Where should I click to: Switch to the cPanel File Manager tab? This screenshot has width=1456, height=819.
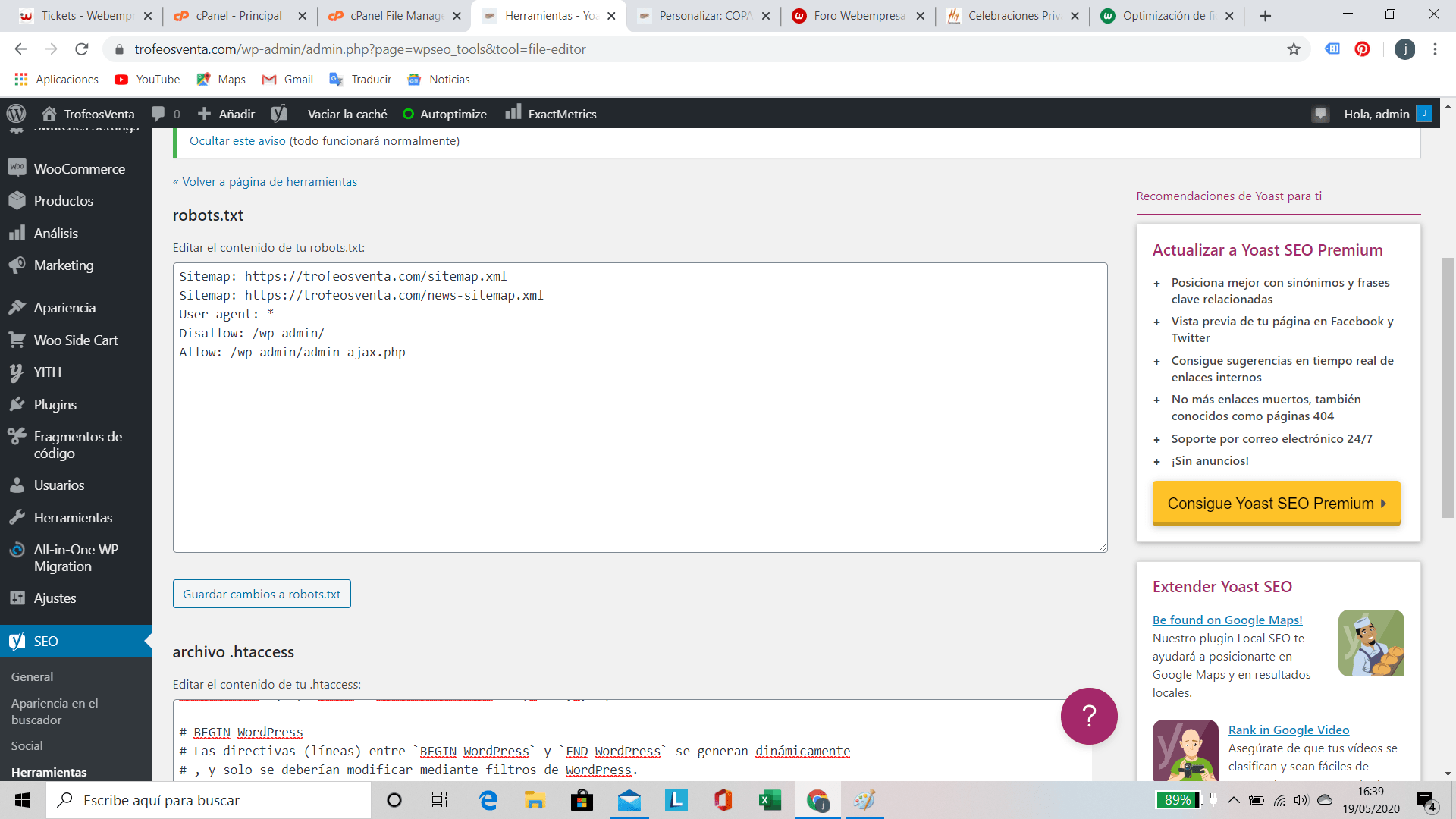(394, 16)
